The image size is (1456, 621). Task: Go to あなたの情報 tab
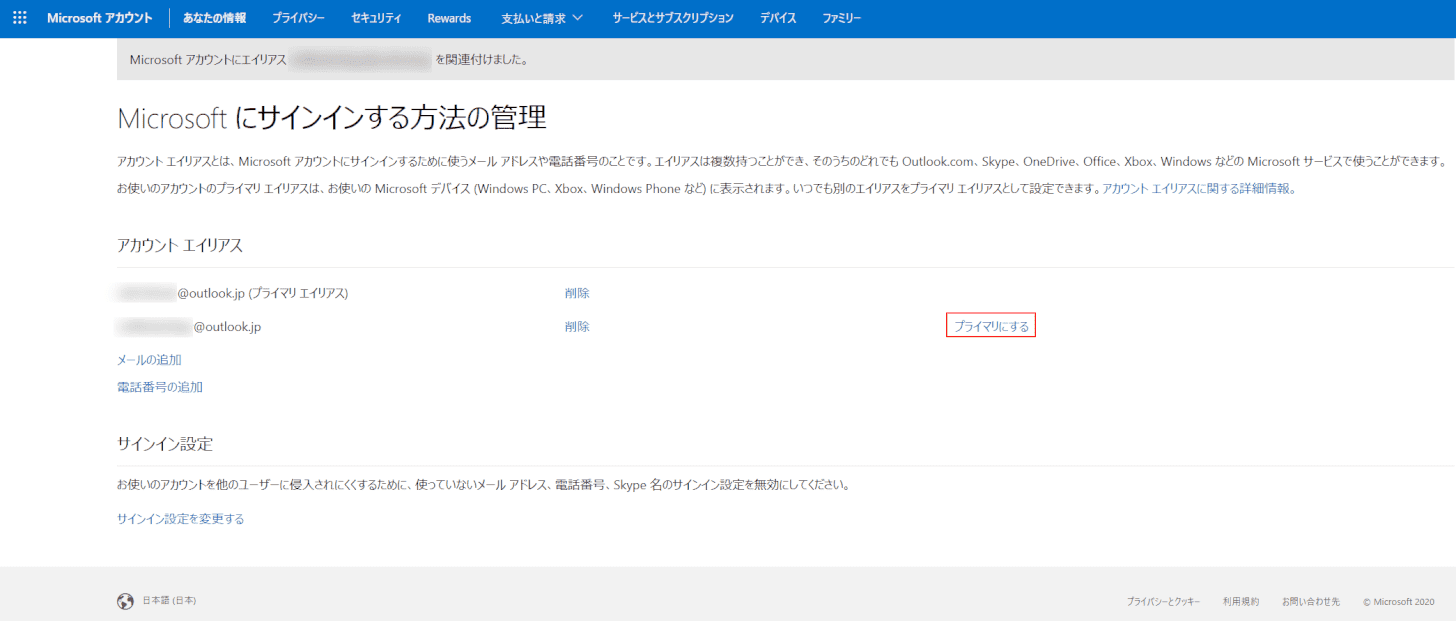click(215, 18)
